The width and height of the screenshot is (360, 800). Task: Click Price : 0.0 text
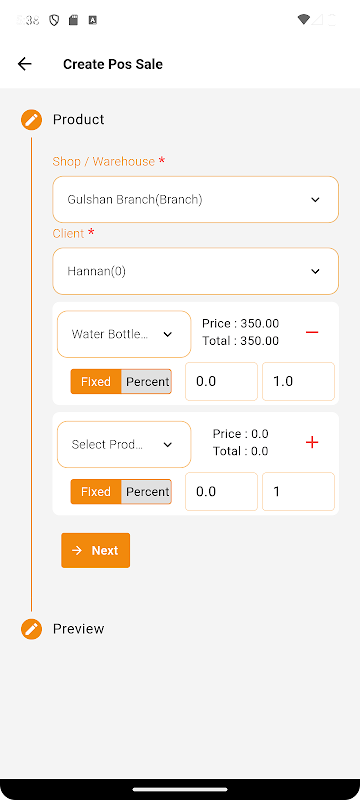click(x=241, y=434)
